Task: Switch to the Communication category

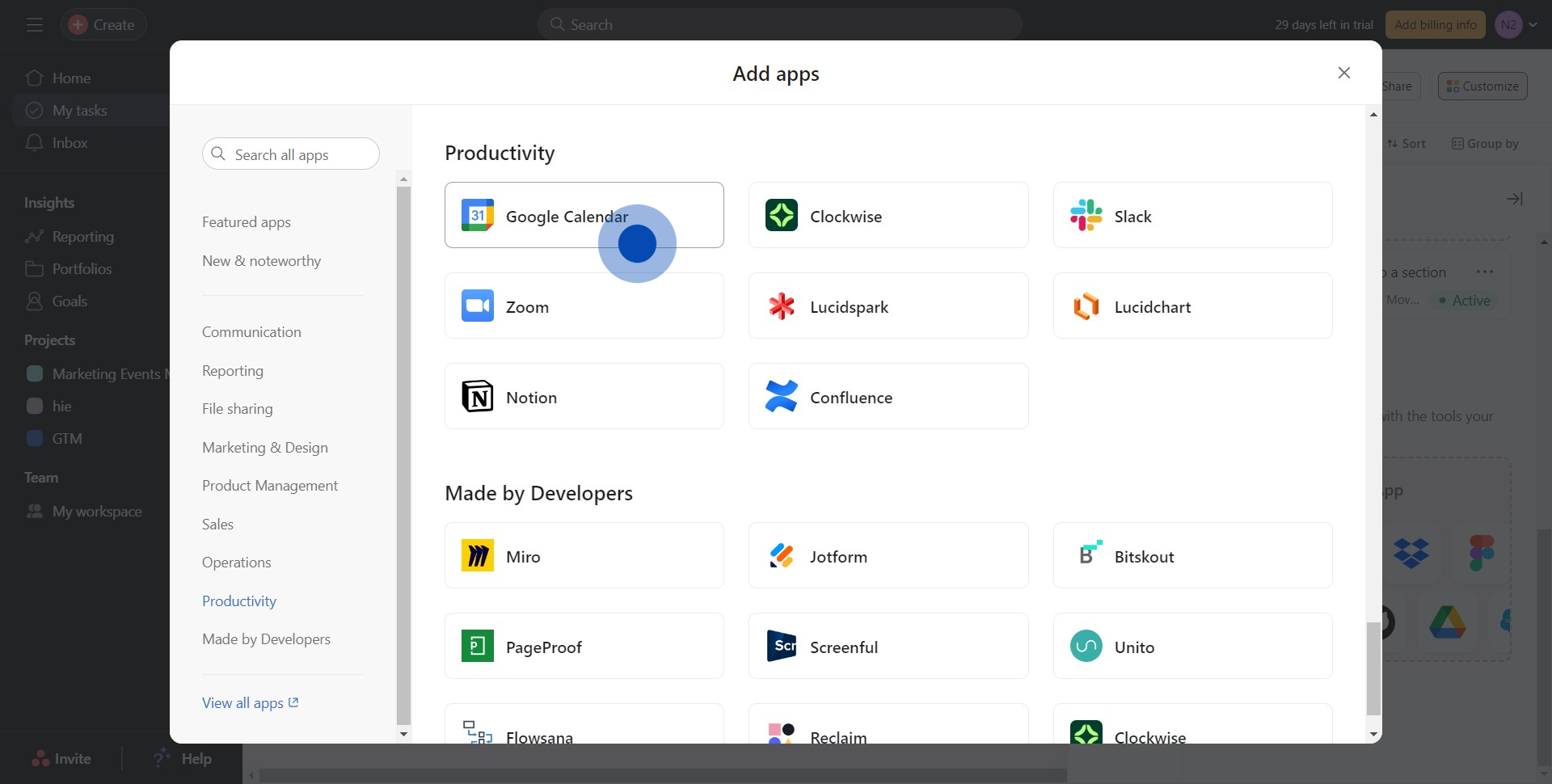Action: 251,331
